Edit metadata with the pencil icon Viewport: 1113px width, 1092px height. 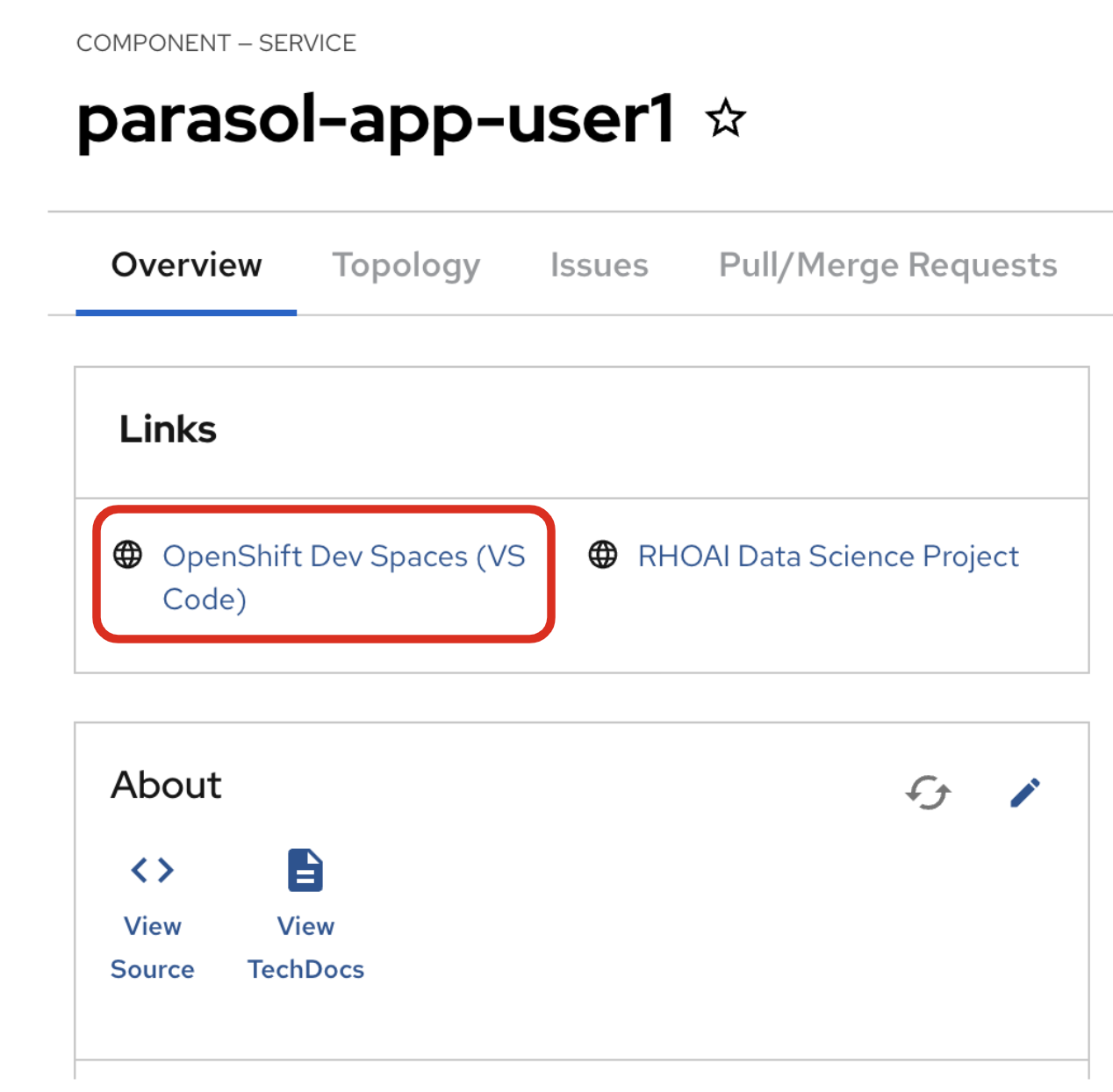(x=1024, y=793)
